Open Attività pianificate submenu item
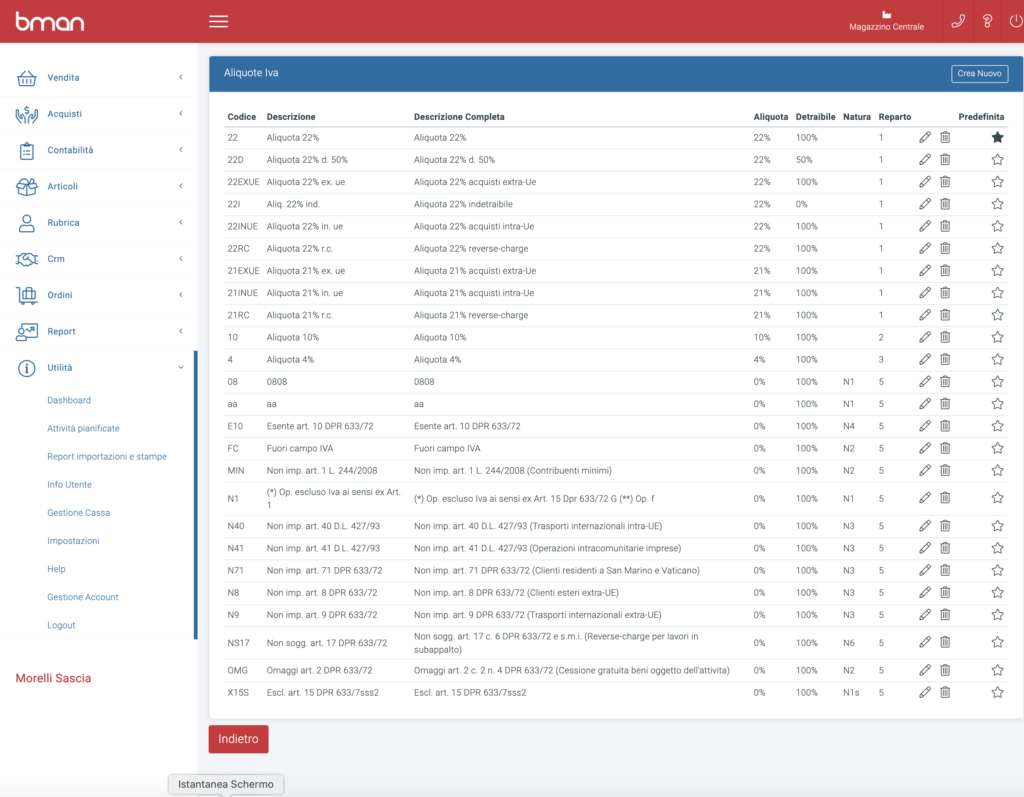The height and width of the screenshot is (797, 1024). (83, 429)
